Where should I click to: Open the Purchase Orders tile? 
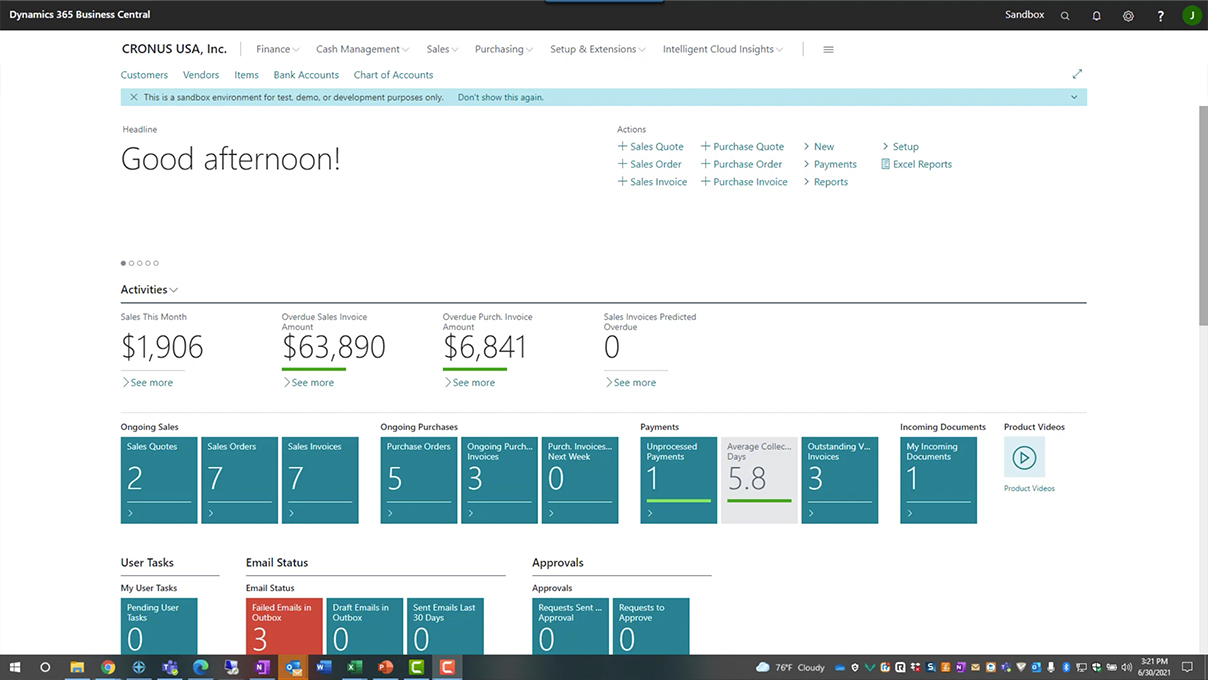[419, 480]
